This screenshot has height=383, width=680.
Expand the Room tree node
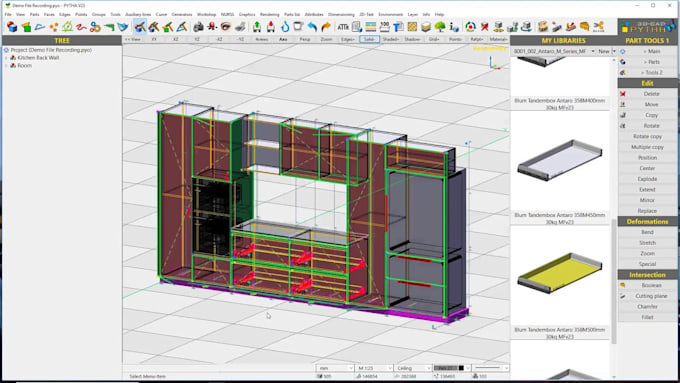click(6, 65)
